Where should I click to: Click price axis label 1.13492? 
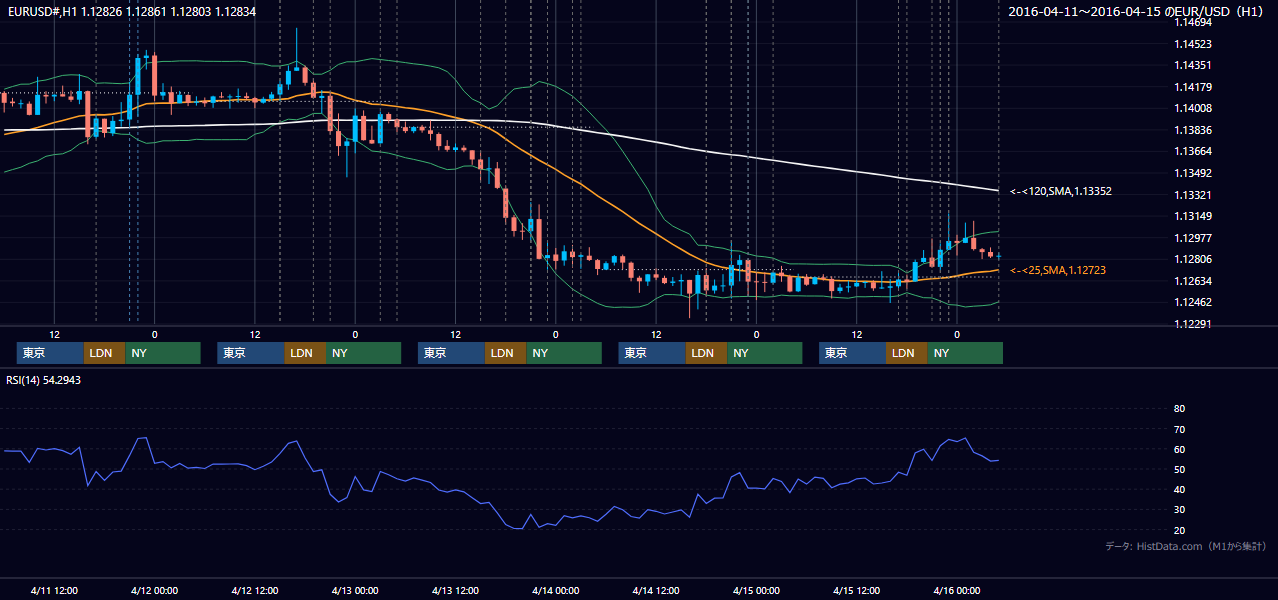coord(1193,173)
